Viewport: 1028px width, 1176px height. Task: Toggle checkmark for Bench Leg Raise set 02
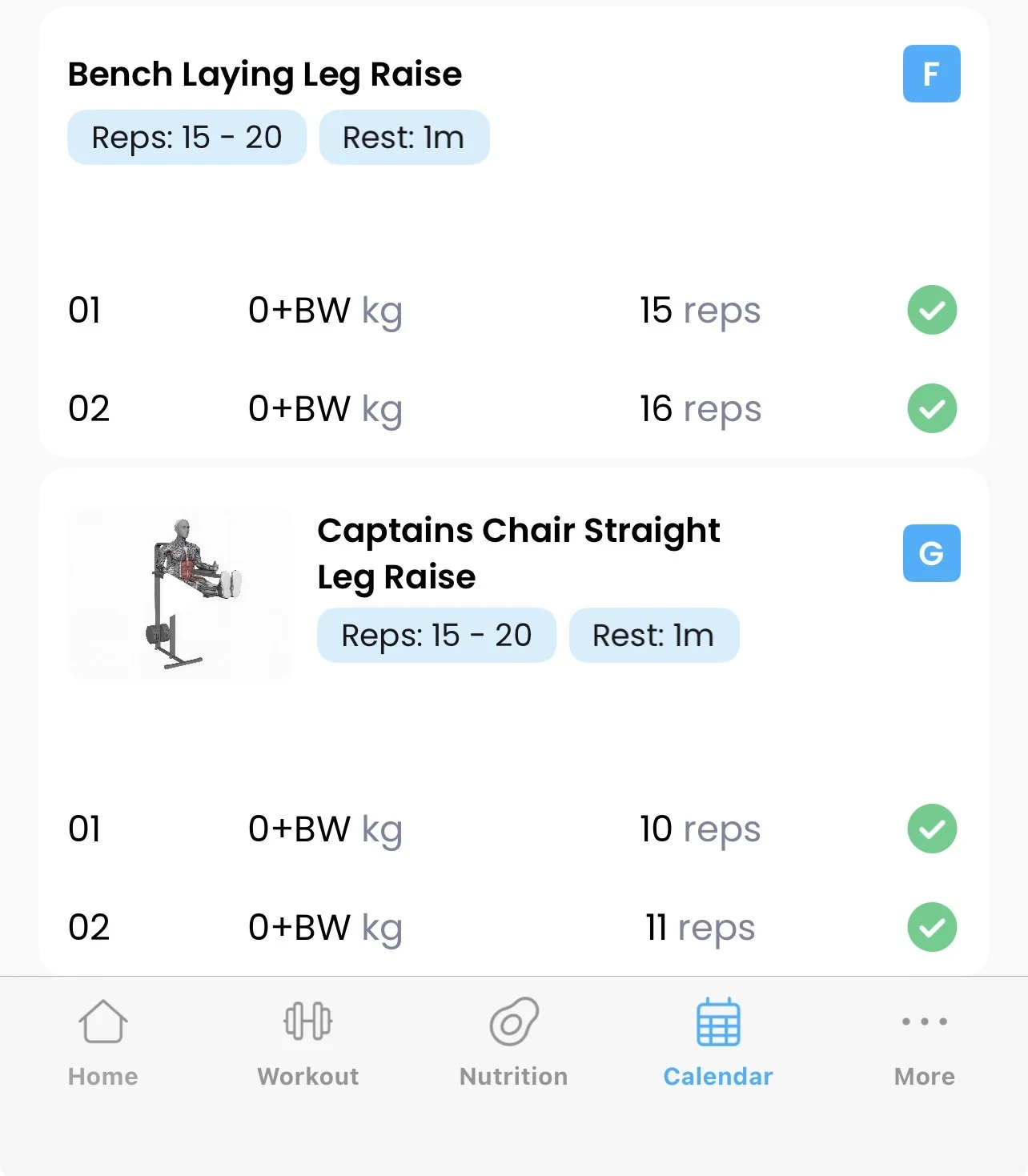[x=932, y=408]
